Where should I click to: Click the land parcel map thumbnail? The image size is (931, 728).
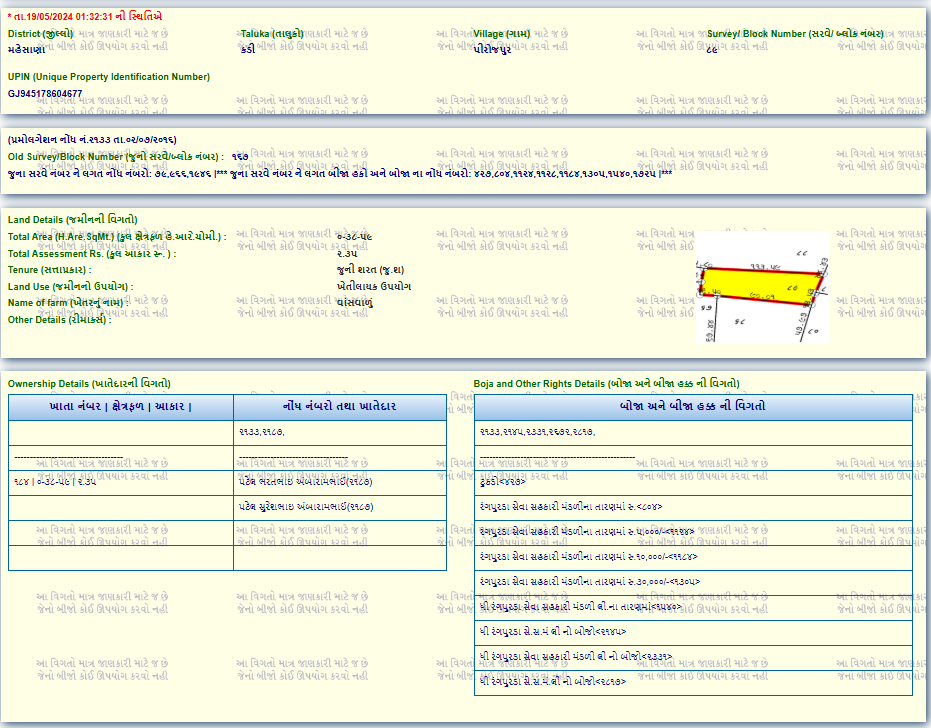click(762, 287)
